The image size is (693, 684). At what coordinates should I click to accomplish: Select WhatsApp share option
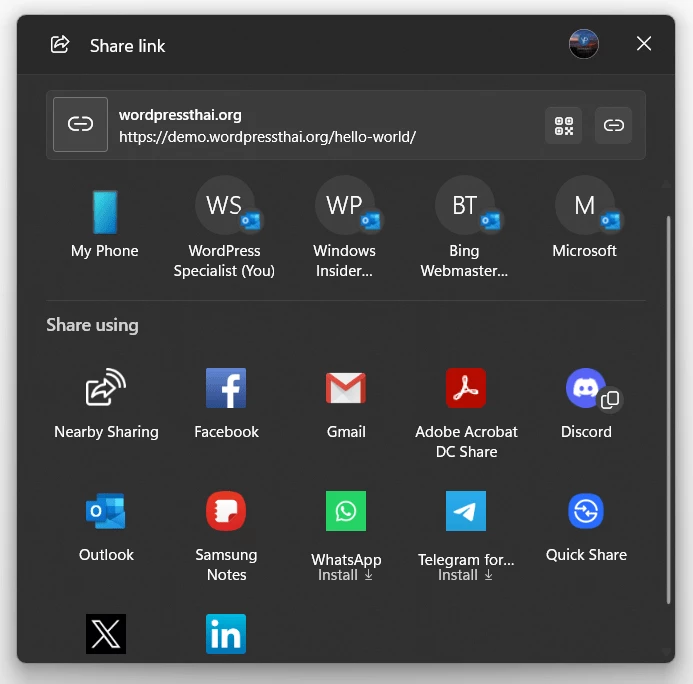click(x=346, y=529)
